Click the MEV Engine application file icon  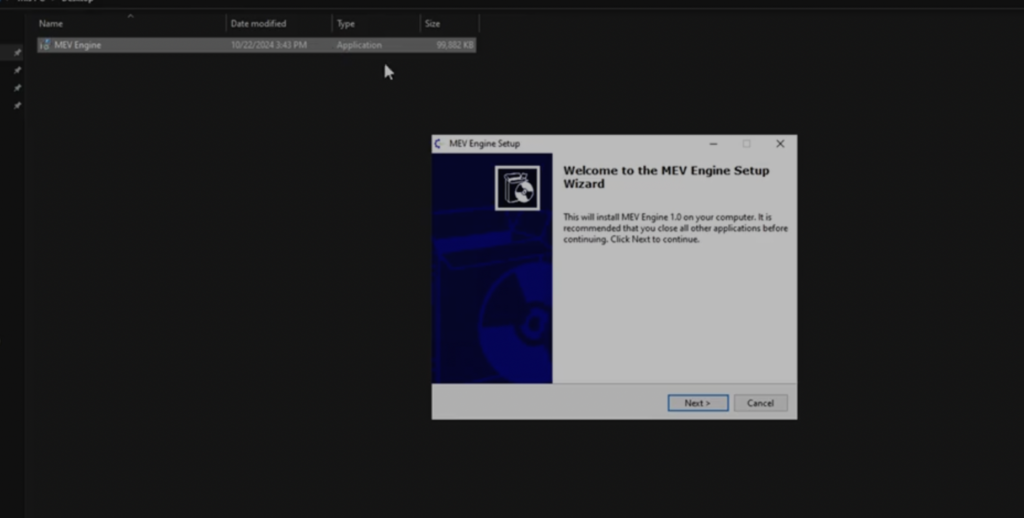tap(45, 45)
